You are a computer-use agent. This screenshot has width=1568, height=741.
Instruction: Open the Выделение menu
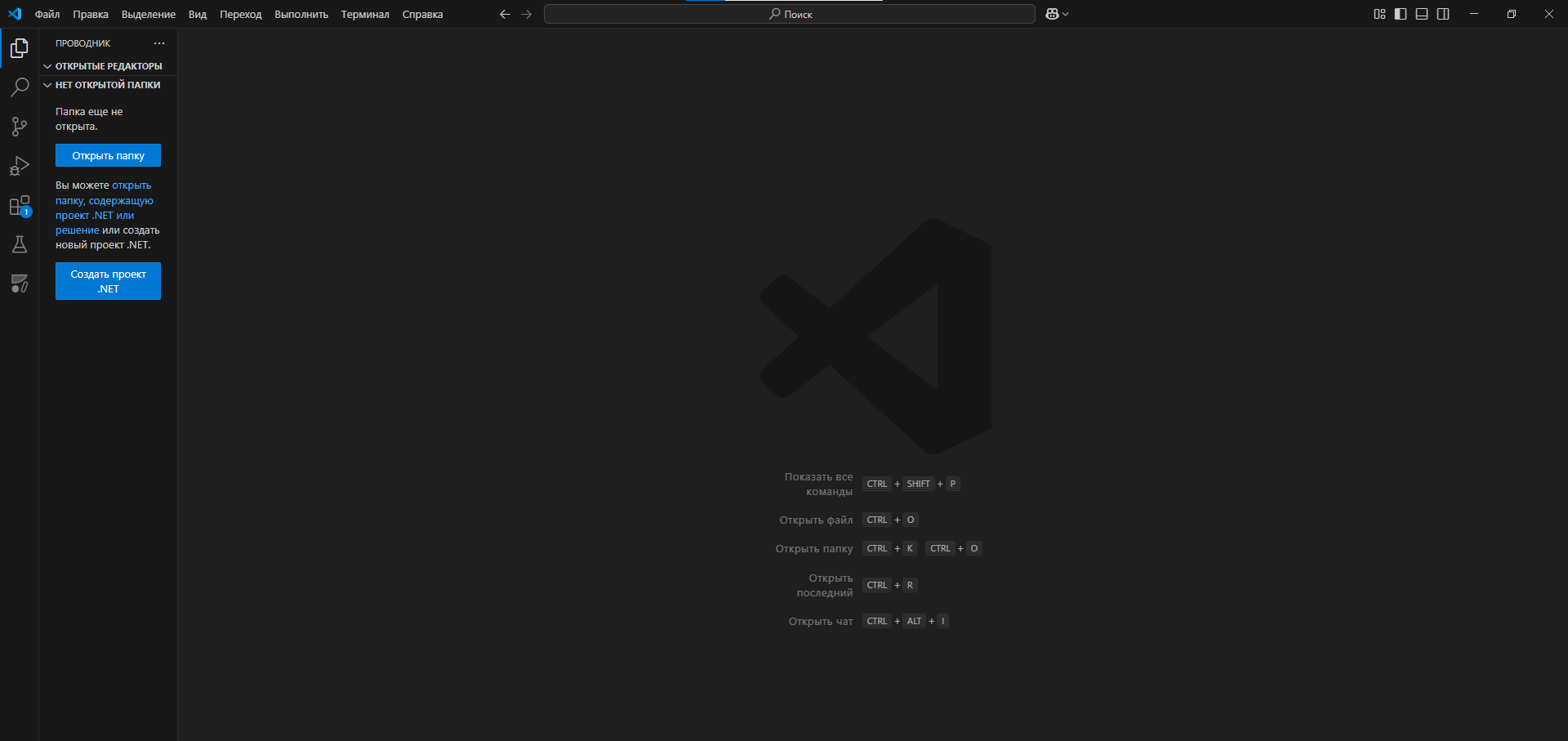(x=149, y=14)
